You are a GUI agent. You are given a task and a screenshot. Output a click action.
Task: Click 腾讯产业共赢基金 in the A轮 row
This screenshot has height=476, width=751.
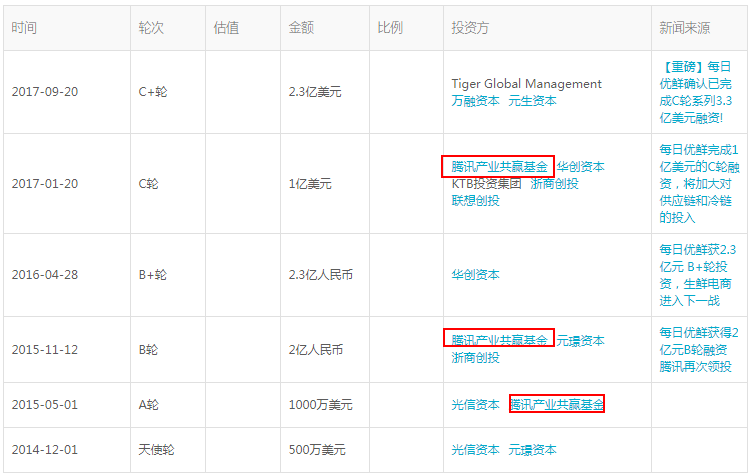click(557, 405)
